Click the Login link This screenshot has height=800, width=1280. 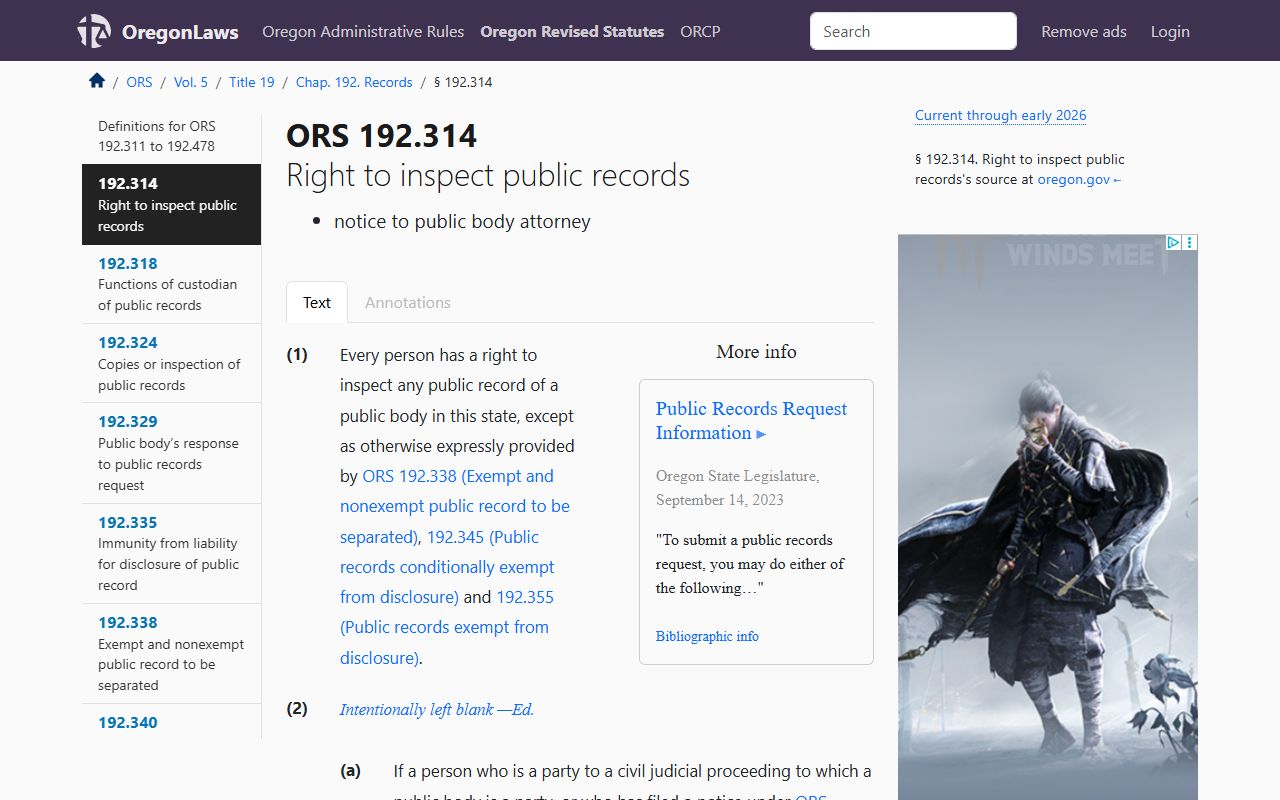click(x=1170, y=31)
